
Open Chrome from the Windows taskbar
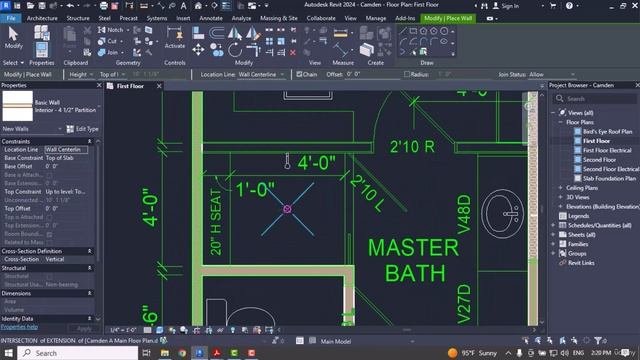pyautogui.click(x=182, y=353)
